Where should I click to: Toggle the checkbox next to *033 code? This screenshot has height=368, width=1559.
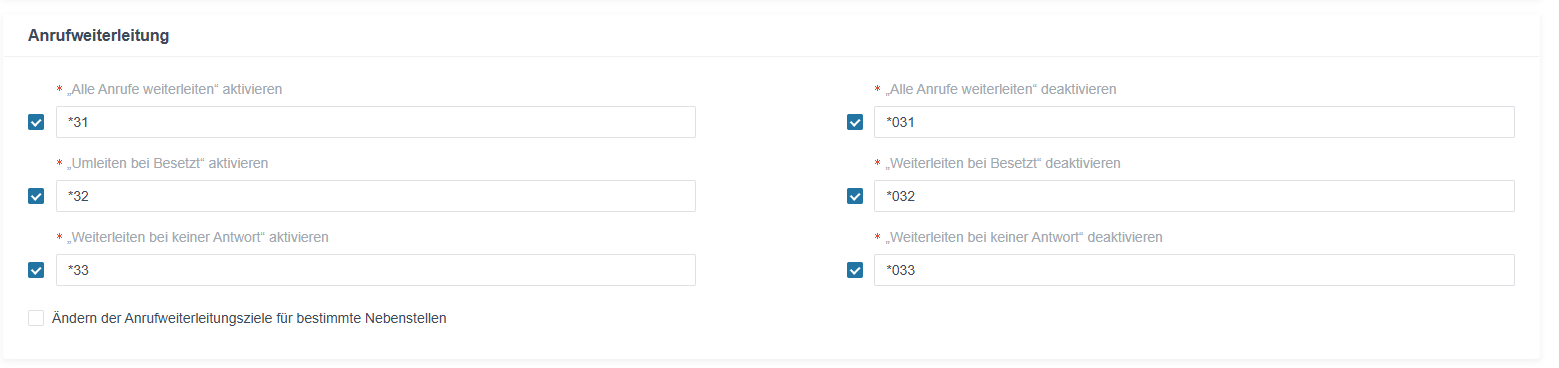(x=855, y=270)
